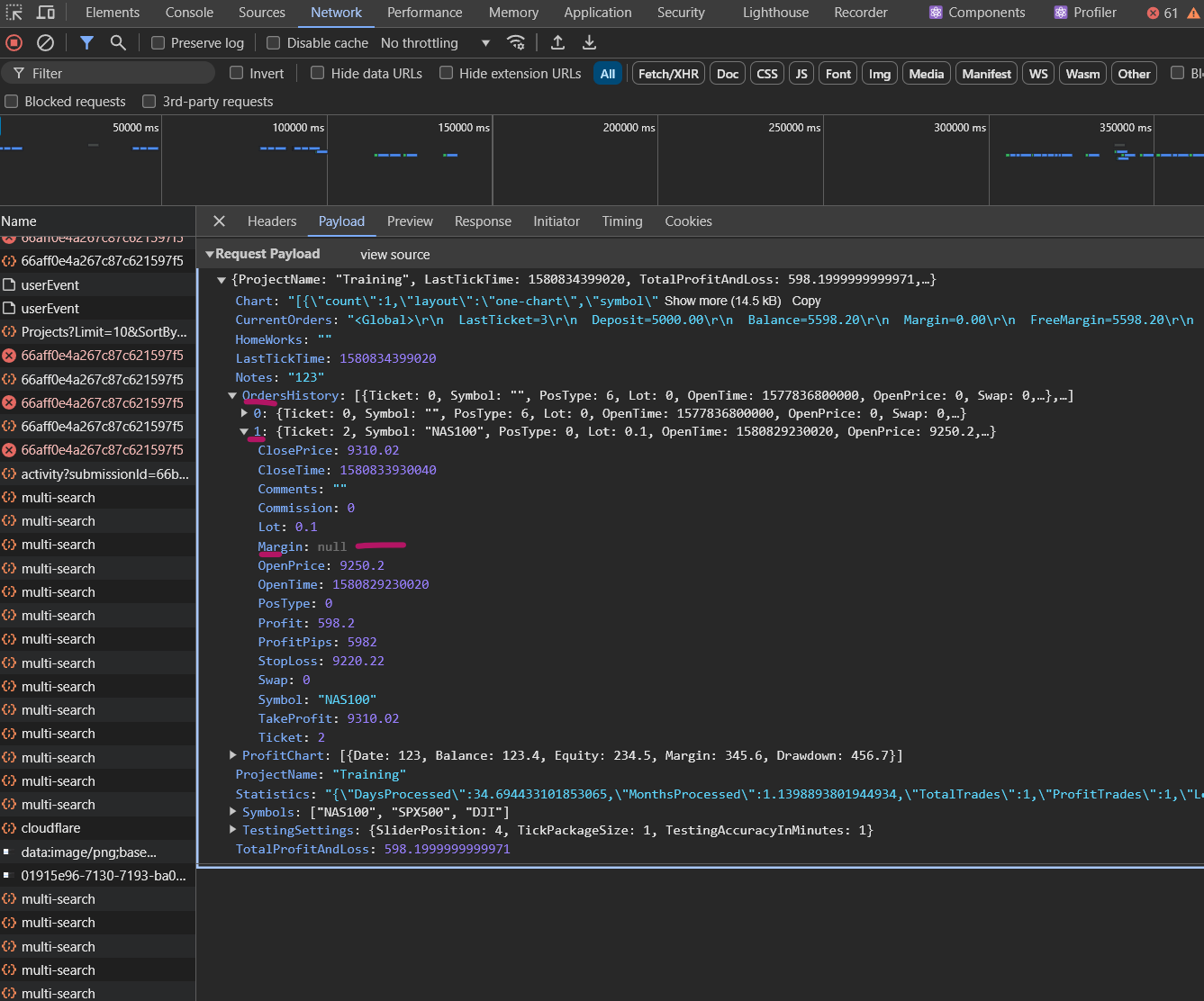Viewport: 1204px width, 1001px height.
Task: Expand the TestingSettings object node
Action: (x=233, y=830)
